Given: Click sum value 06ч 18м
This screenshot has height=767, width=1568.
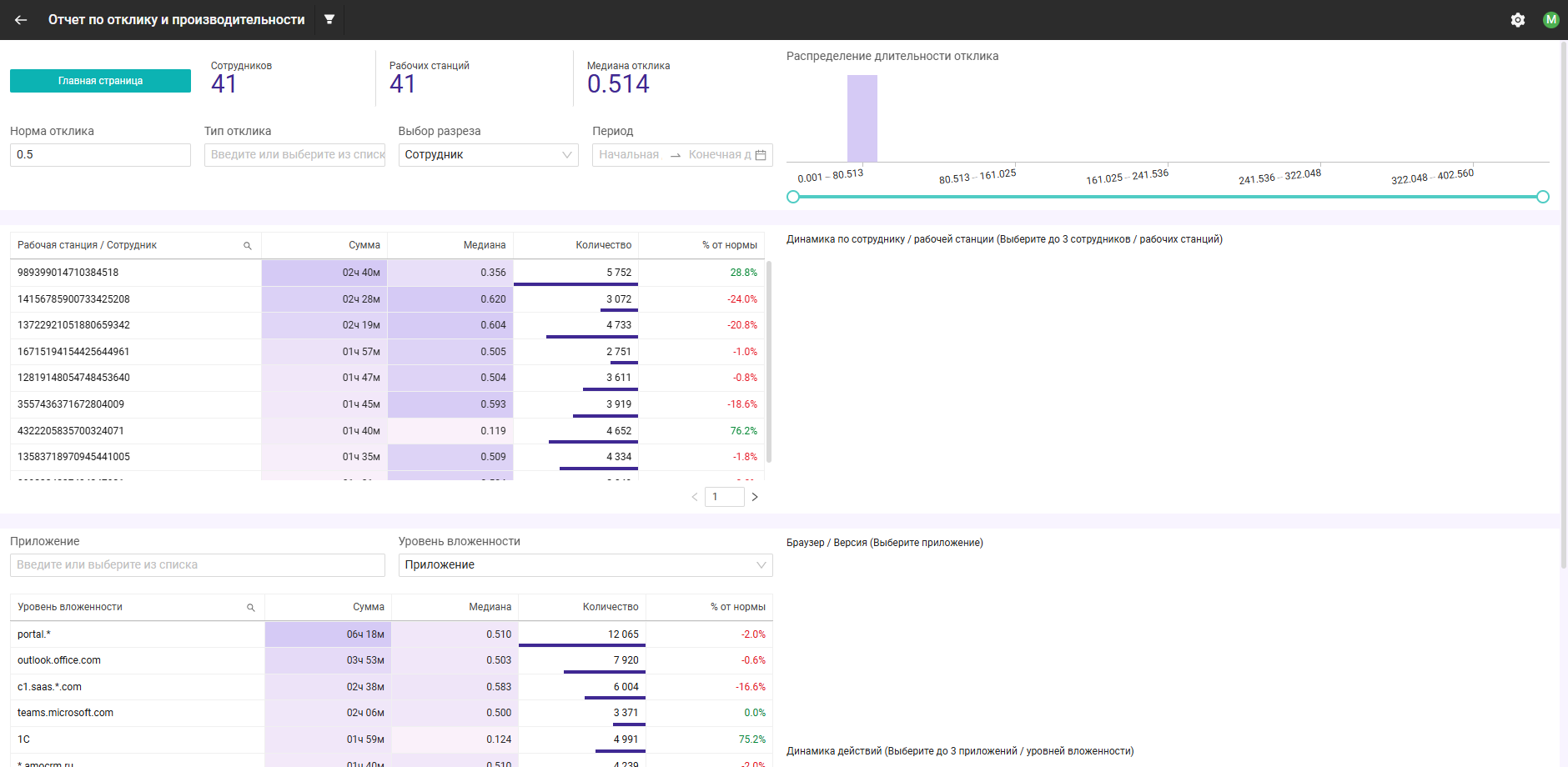Looking at the screenshot, I should click(365, 634).
